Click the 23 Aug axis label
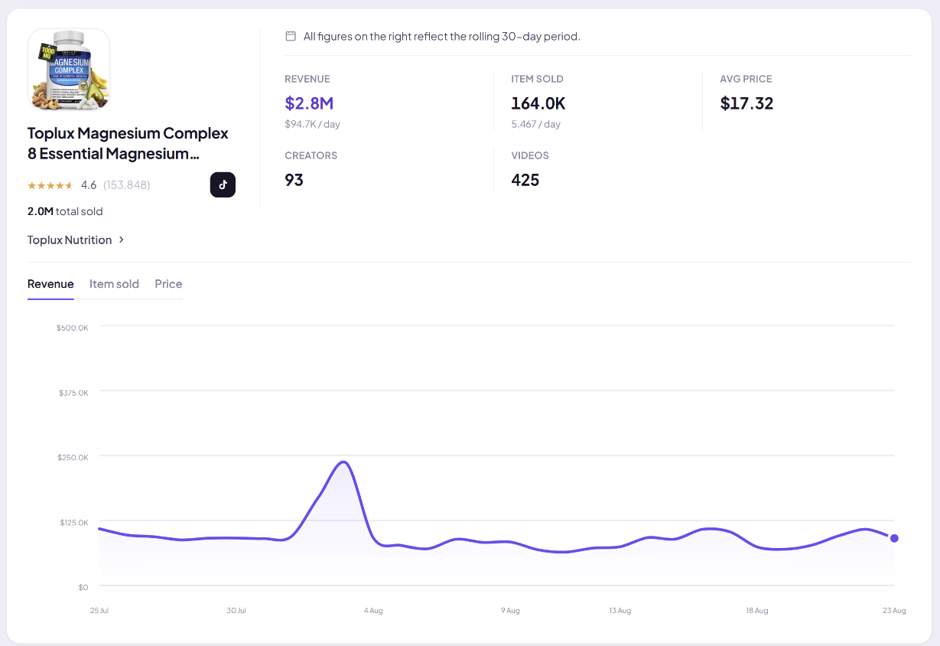 pyautogui.click(x=894, y=611)
